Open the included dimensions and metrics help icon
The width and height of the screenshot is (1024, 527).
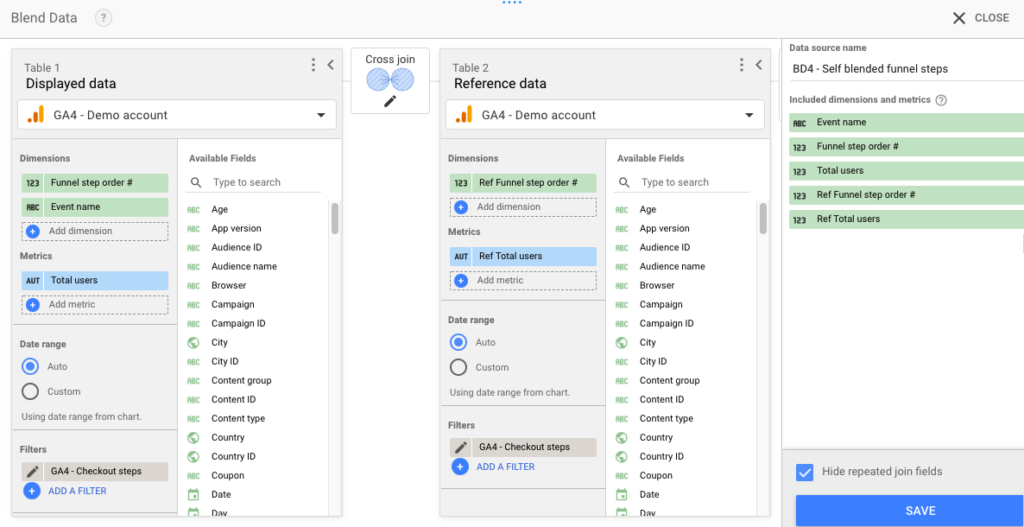point(941,101)
